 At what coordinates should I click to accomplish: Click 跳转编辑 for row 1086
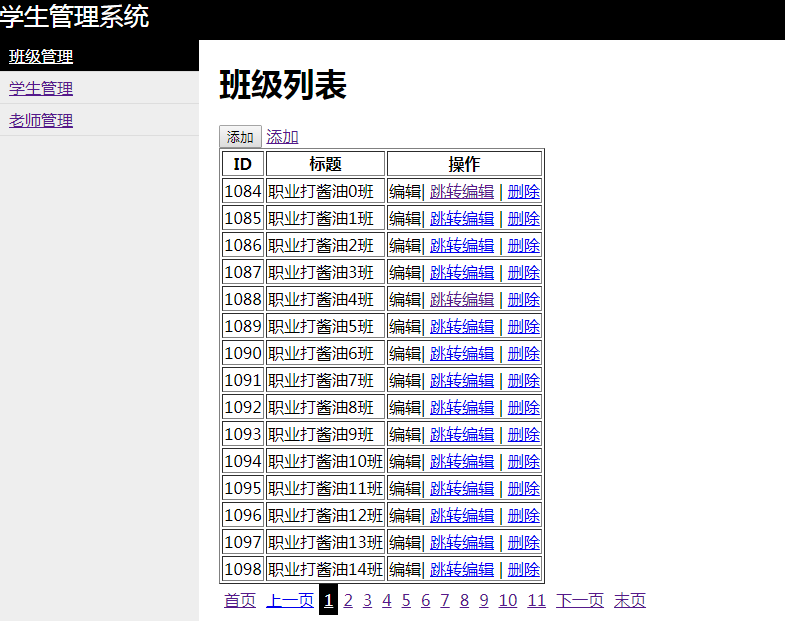[462, 245]
